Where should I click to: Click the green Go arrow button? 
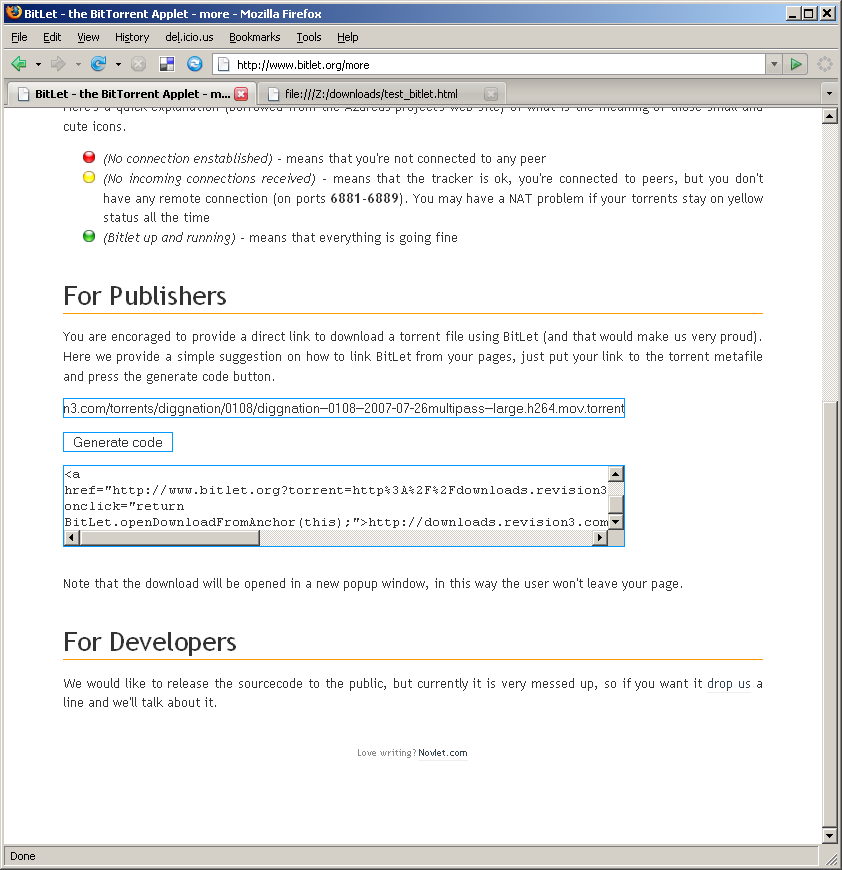[796, 64]
